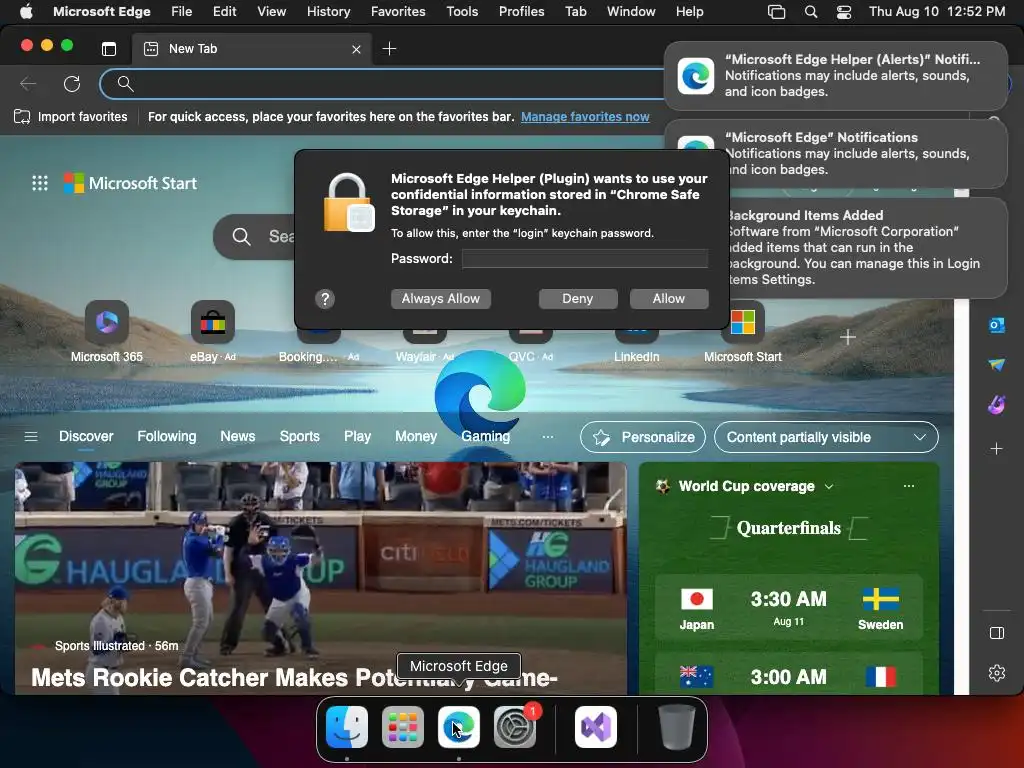The width and height of the screenshot is (1024, 768).
Task: Show more feed categories with ellipsis
Action: [x=548, y=436]
